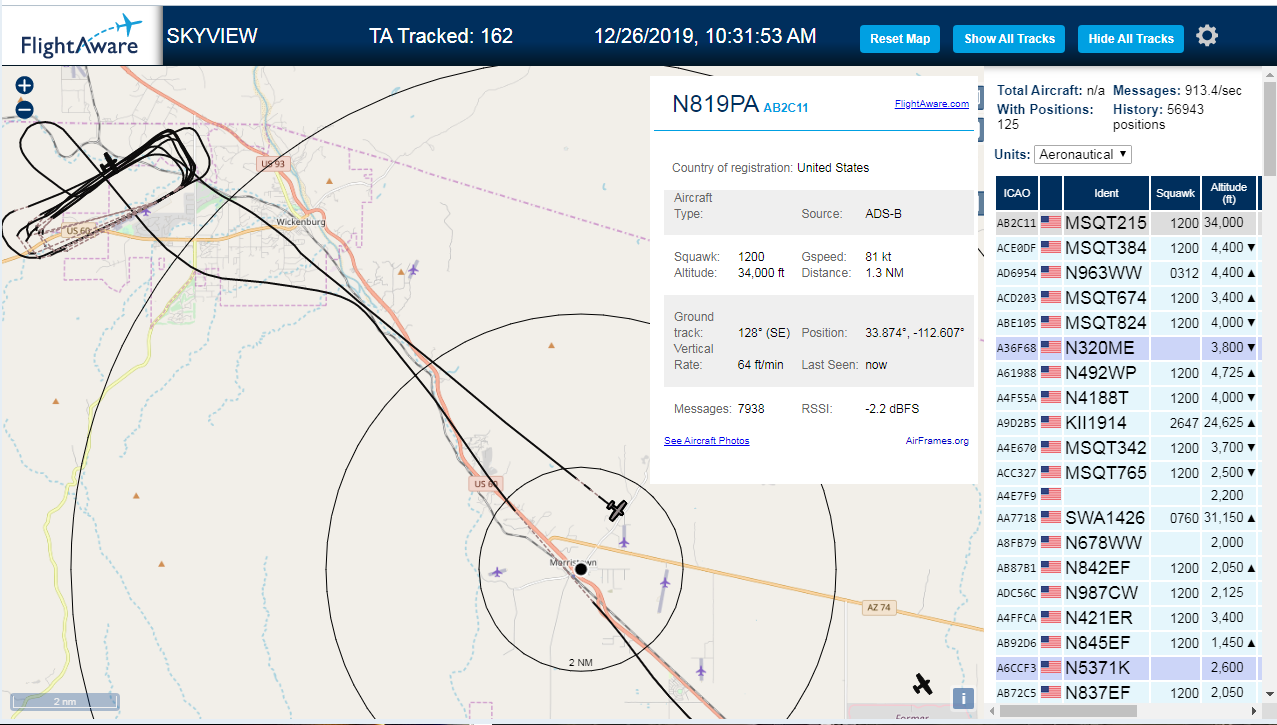Open FlightAware.com link in aircraft panel
The image size is (1277, 725).
(931, 104)
